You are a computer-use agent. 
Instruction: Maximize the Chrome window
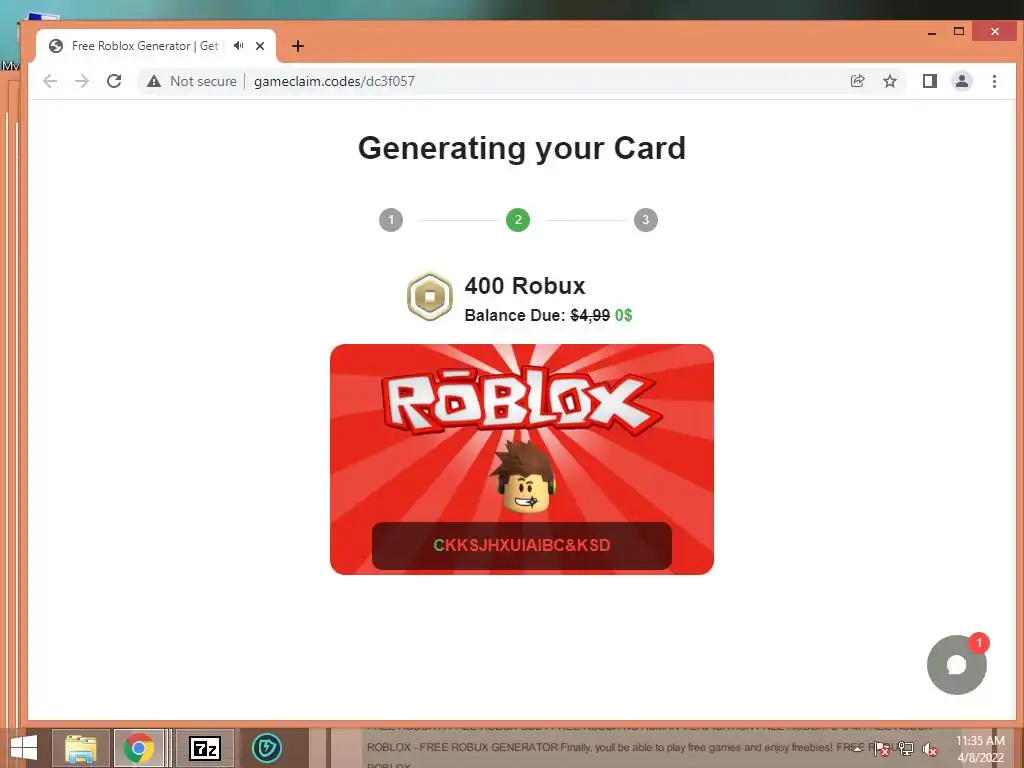pos(959,31)
